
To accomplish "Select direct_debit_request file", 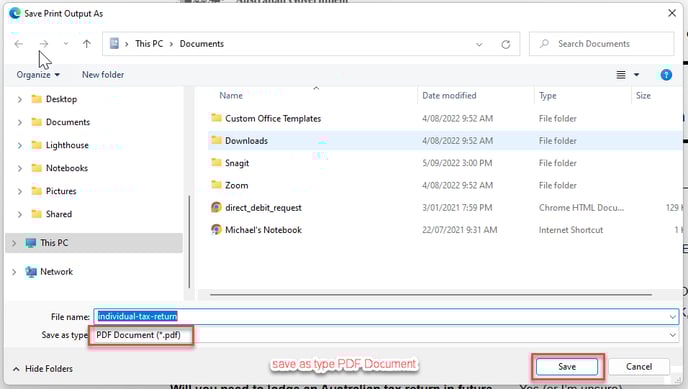I will (263, 208).
